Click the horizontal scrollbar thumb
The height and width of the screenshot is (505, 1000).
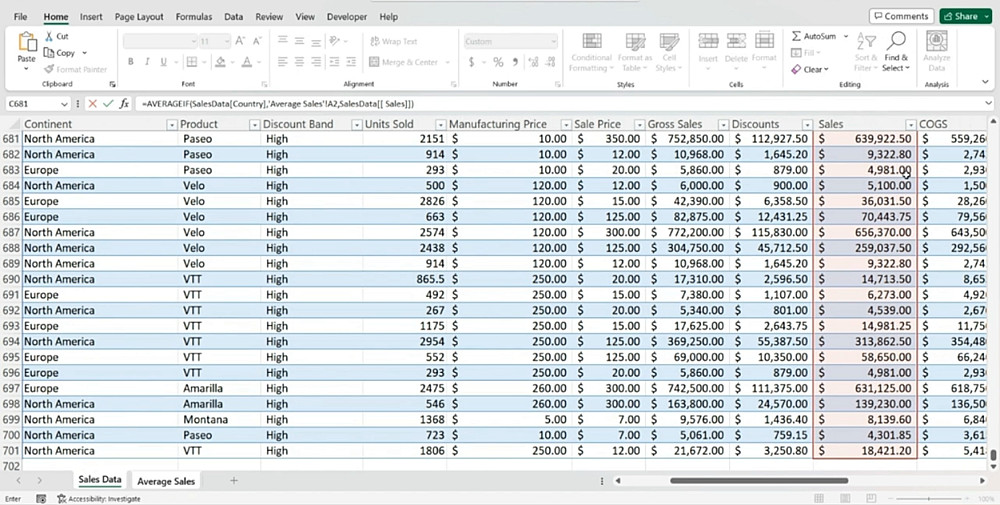click(758, 481)
